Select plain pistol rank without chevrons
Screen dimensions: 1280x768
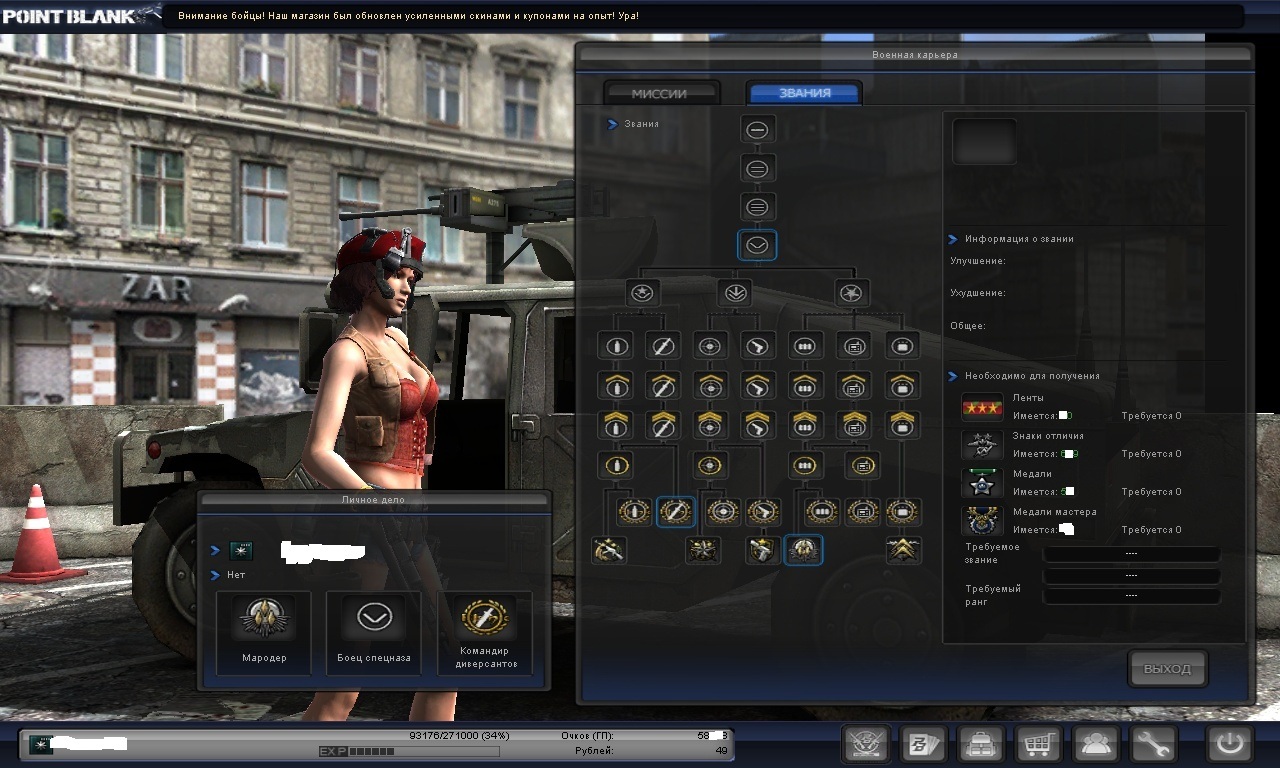pos(759,346)
